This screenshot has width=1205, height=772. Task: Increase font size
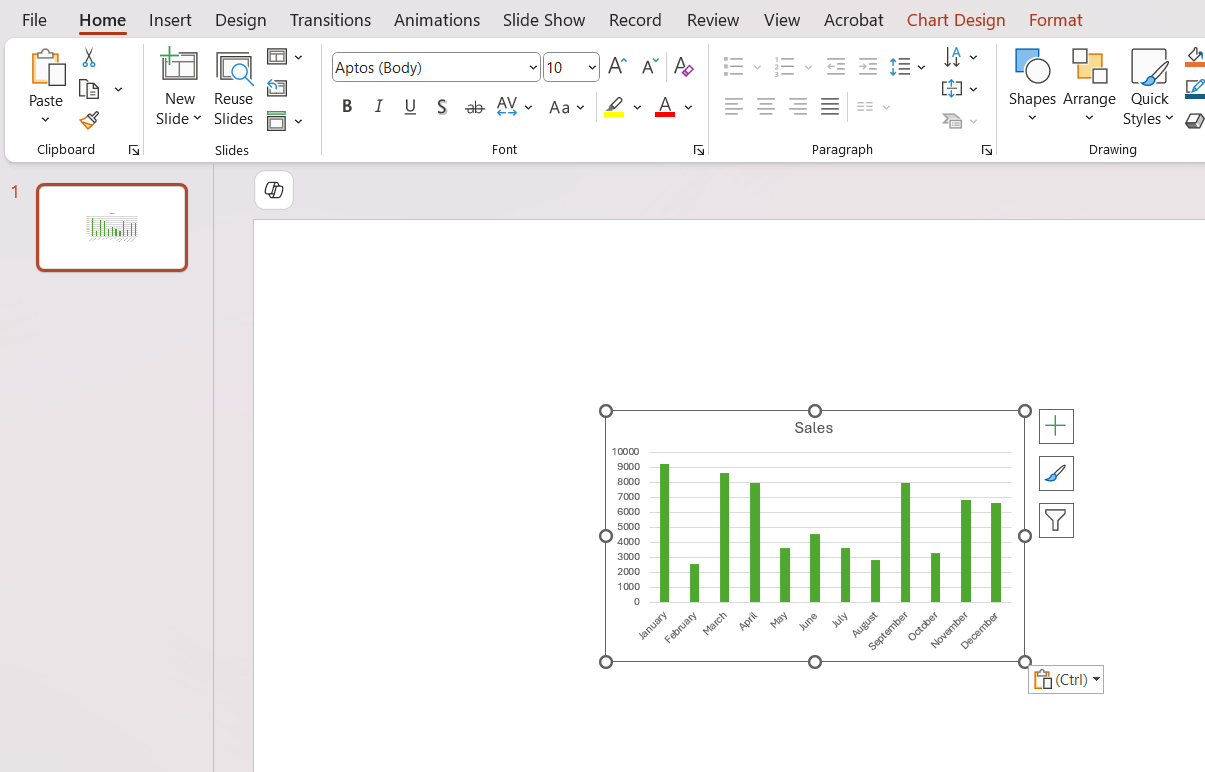(617, 67)
